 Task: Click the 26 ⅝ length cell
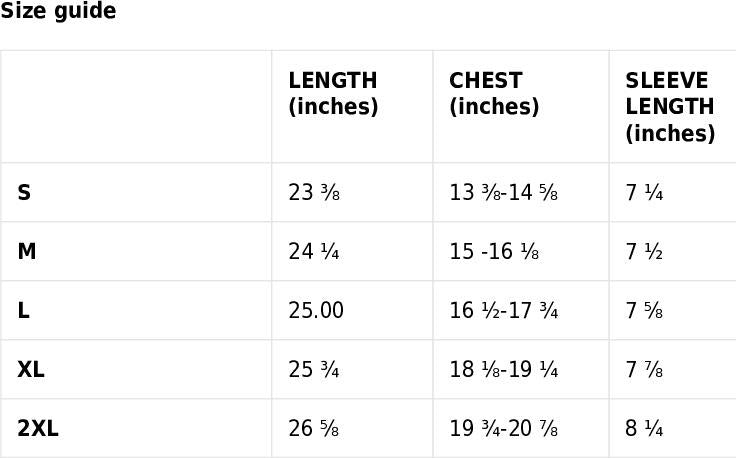coord(314,429)
